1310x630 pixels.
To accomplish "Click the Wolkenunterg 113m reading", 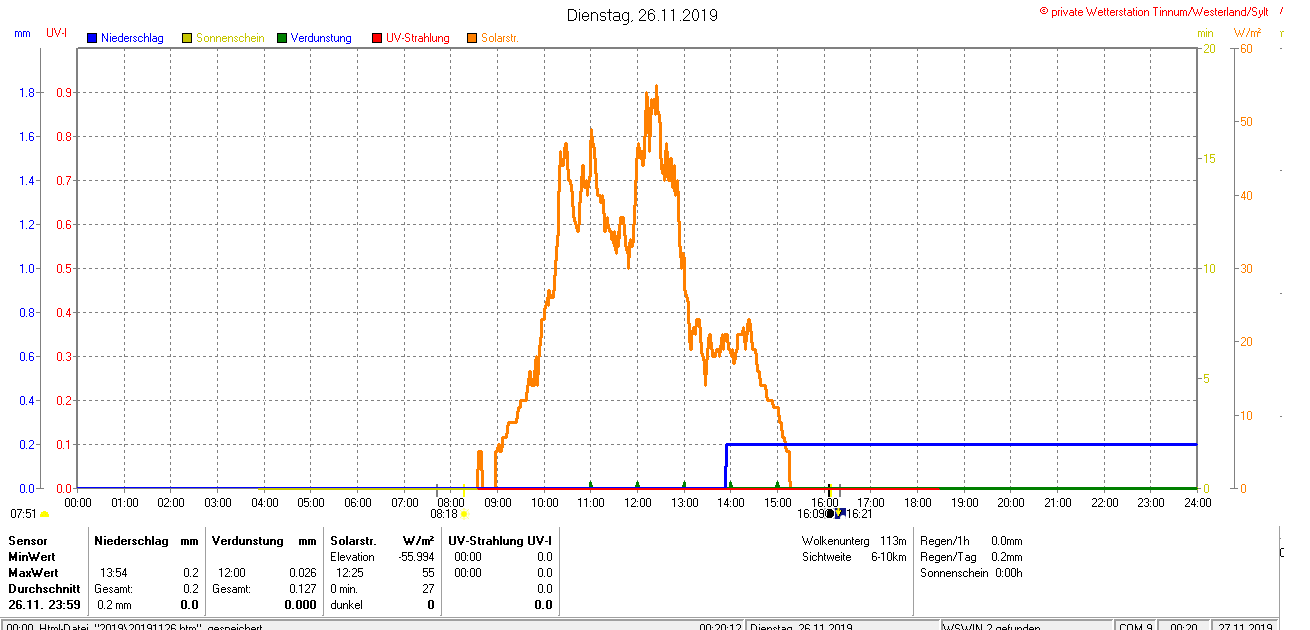I will coord(854,540).
